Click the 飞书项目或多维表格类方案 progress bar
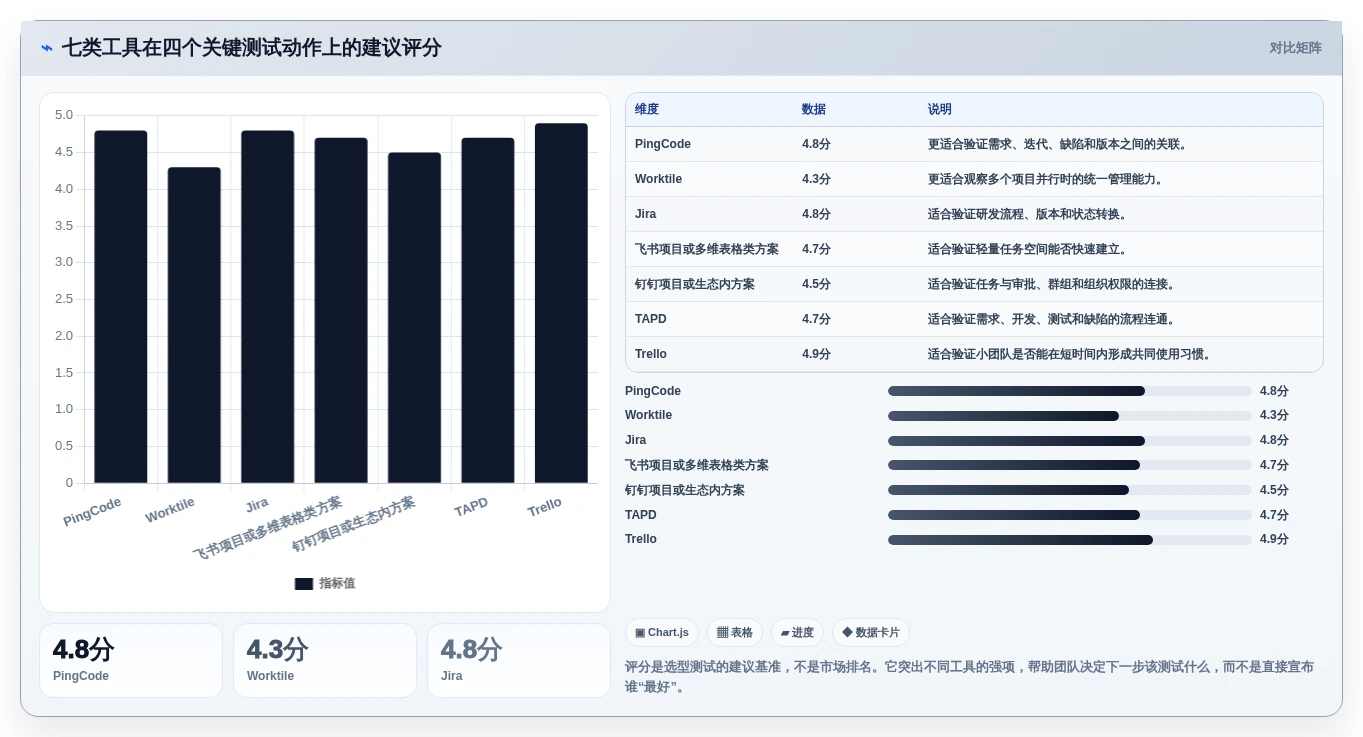This screenshot has height=737, width=1363. click(1070, 465)
